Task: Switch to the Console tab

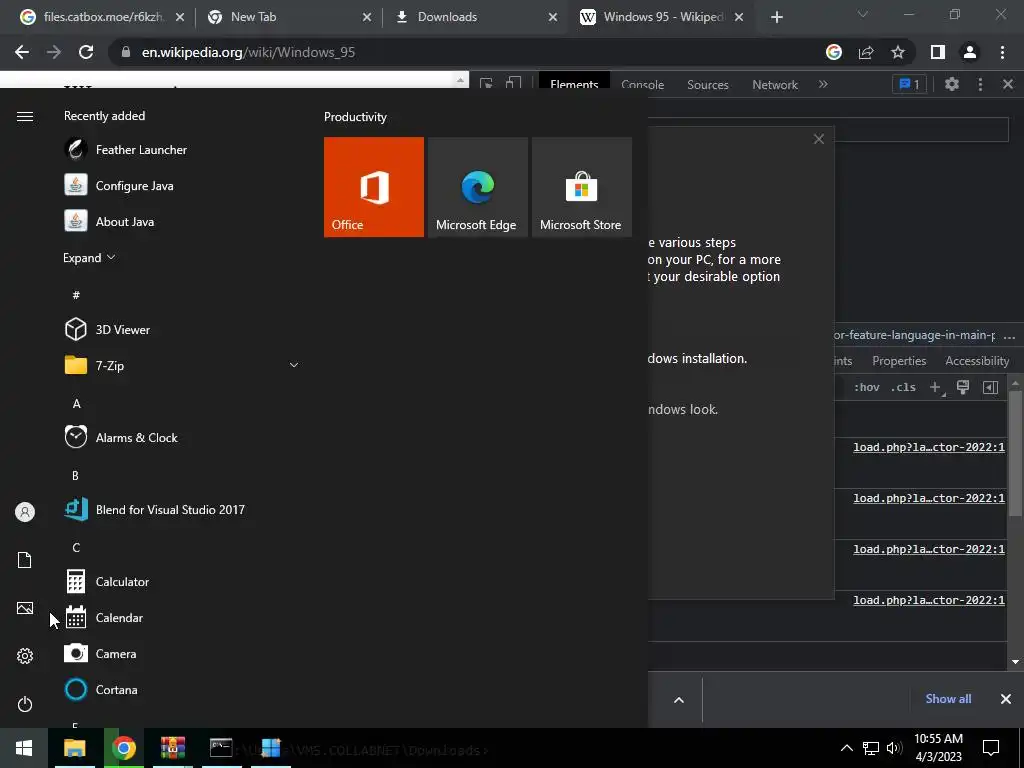Action: click(643, 84)
